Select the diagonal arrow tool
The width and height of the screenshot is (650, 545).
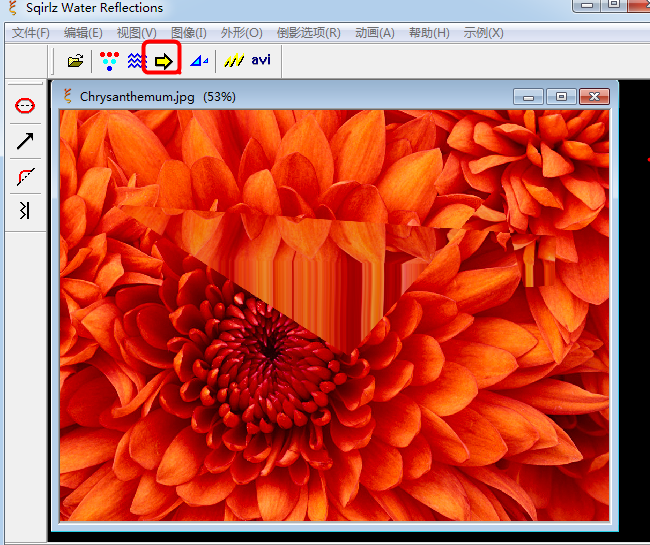tap(25, 141)
